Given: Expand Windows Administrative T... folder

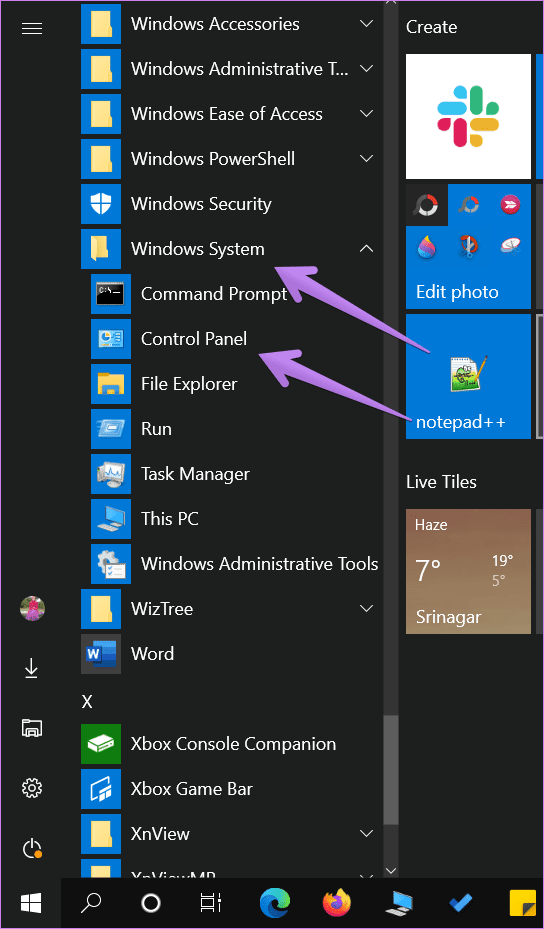Looking at the screenshot, I should pos(232,69).
